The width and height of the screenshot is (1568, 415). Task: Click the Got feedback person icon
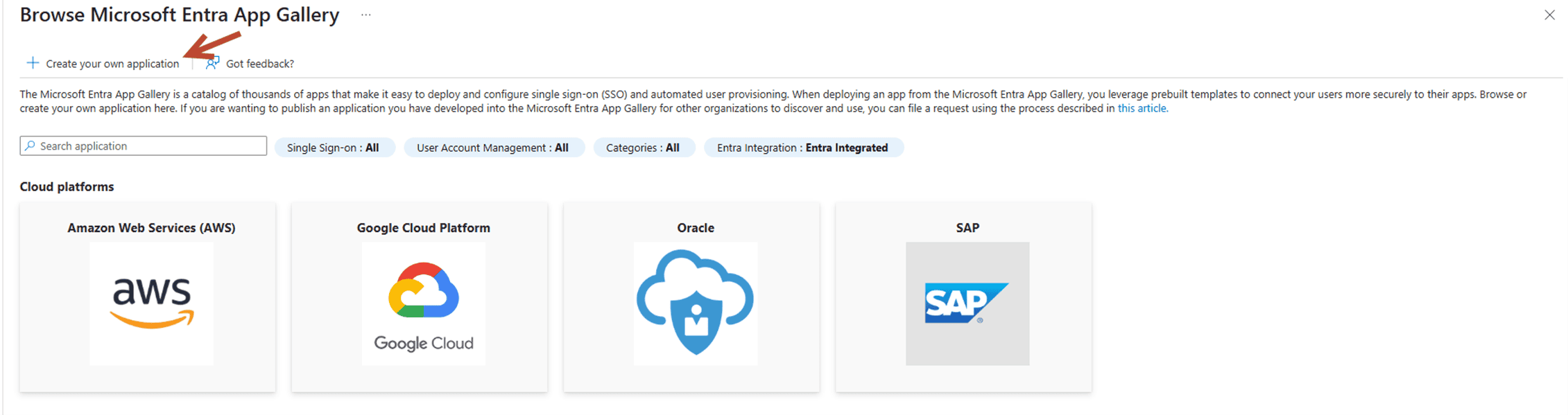(x=212, y=63)
